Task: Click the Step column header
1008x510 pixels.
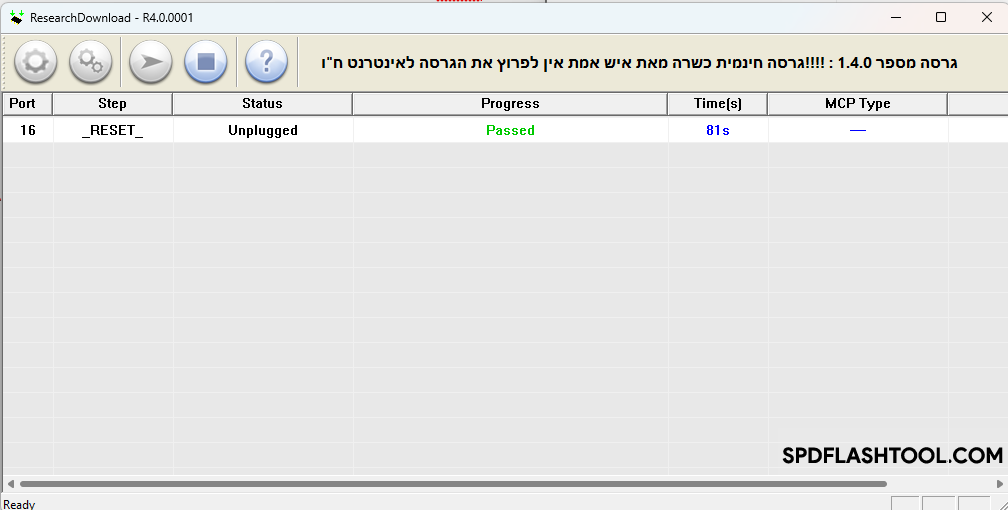Action: click(x=112, y=103)
